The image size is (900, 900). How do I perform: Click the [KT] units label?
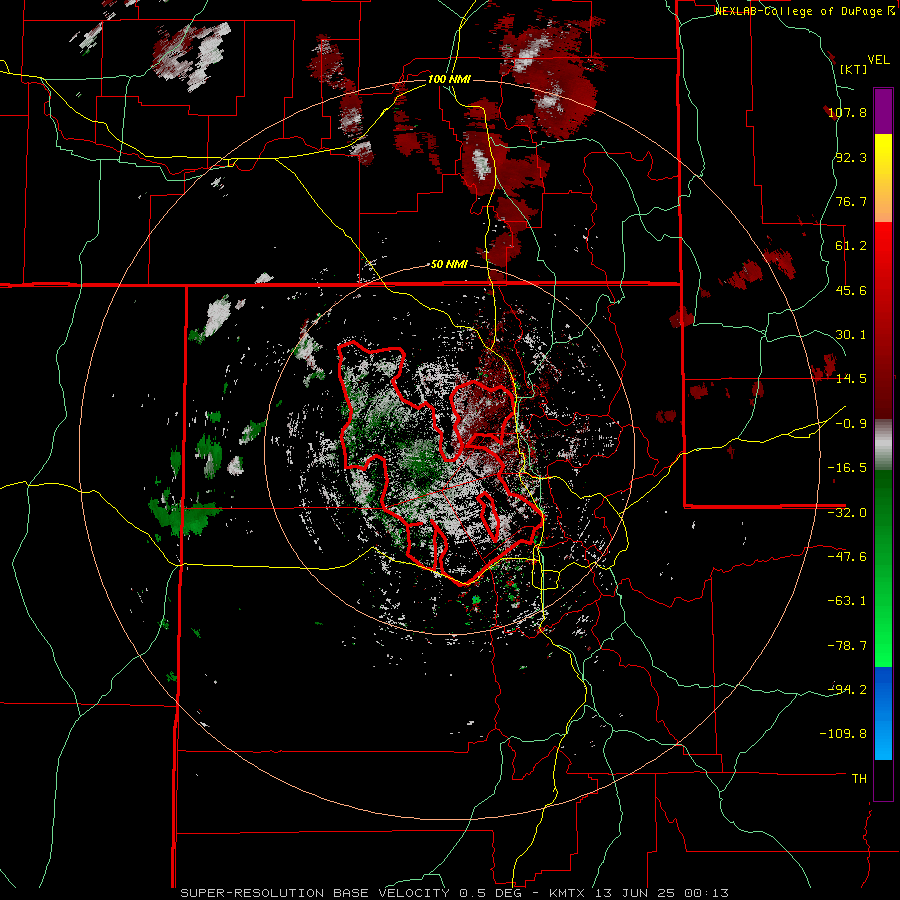click(852, 69)
